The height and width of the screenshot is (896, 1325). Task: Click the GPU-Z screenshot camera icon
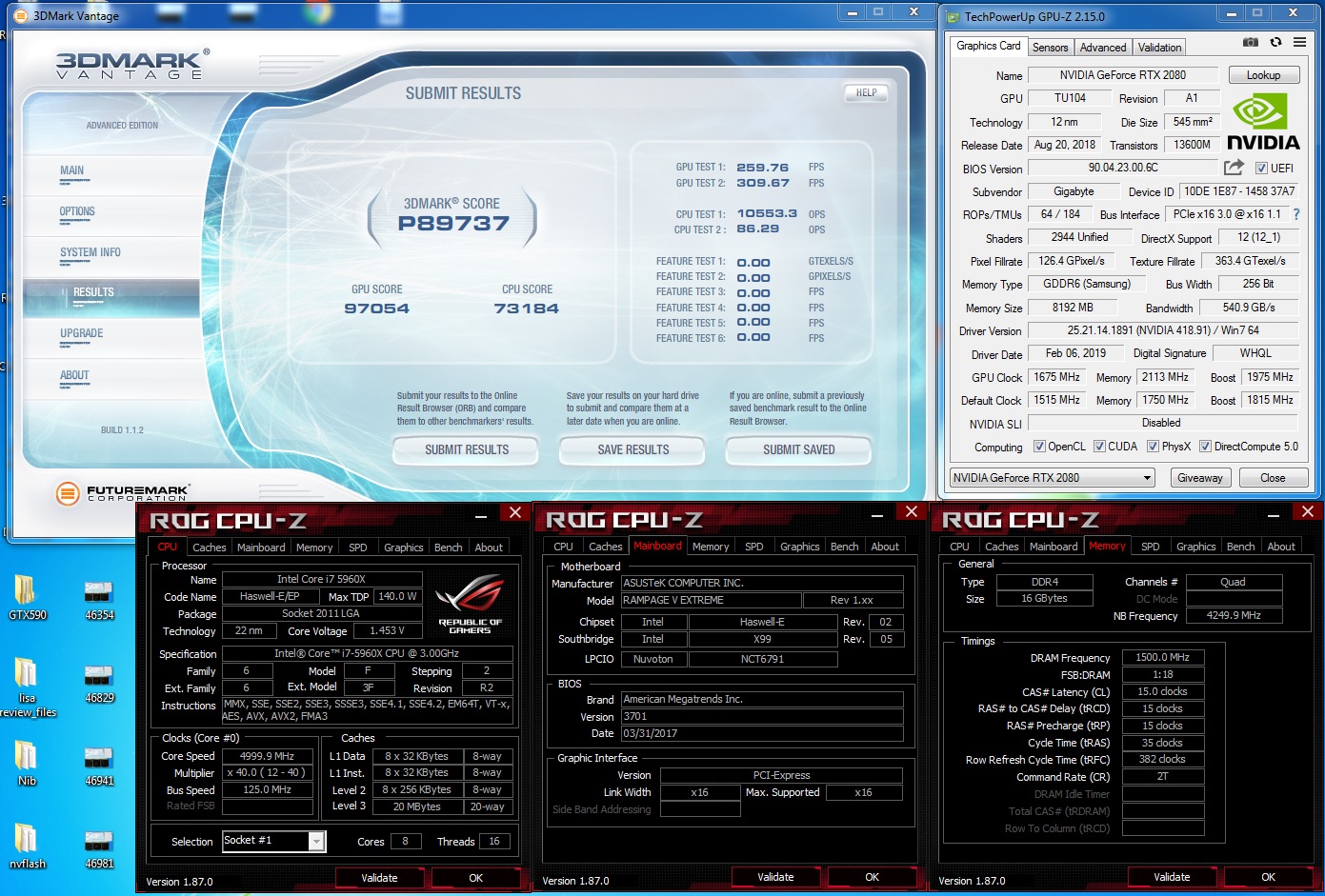tap(1251, 42)
